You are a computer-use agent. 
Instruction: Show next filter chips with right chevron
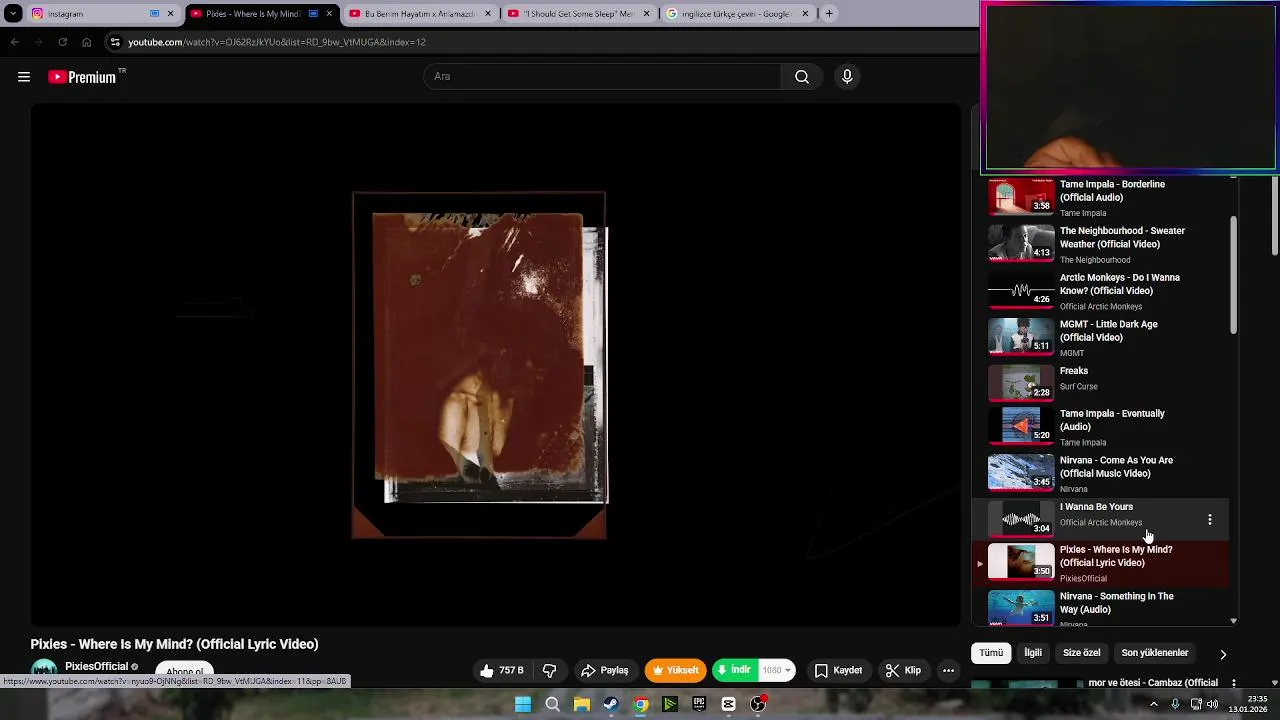tap(1222, 654)
